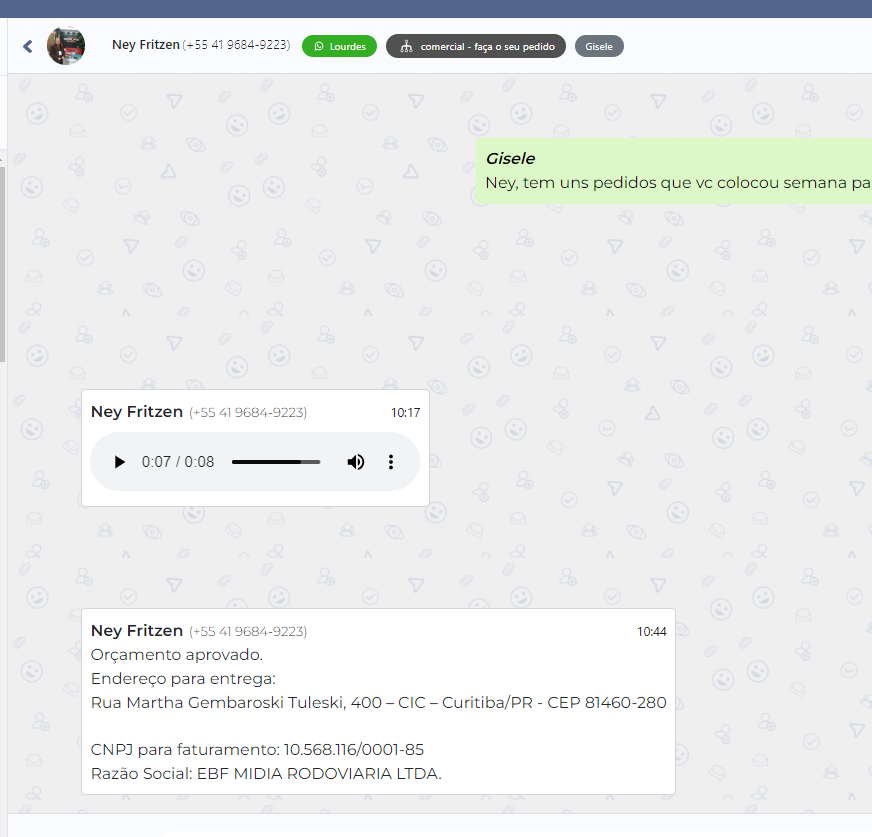Click the 10:17 timestamp on the audio message

(x=405, y=412)
